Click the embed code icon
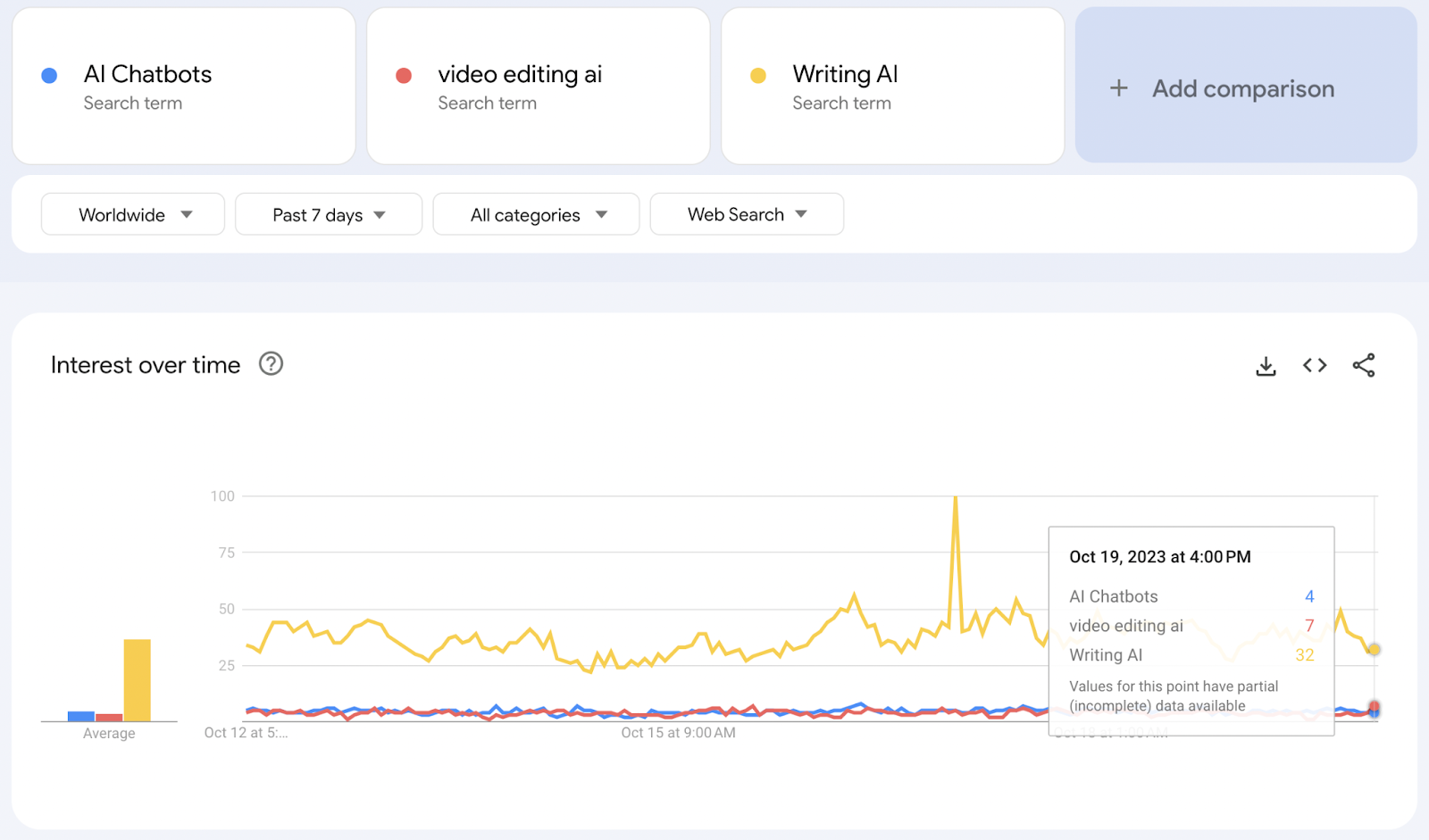Image resolution: width=1429 pixels, height=840 pixels. coord(1315,365)
